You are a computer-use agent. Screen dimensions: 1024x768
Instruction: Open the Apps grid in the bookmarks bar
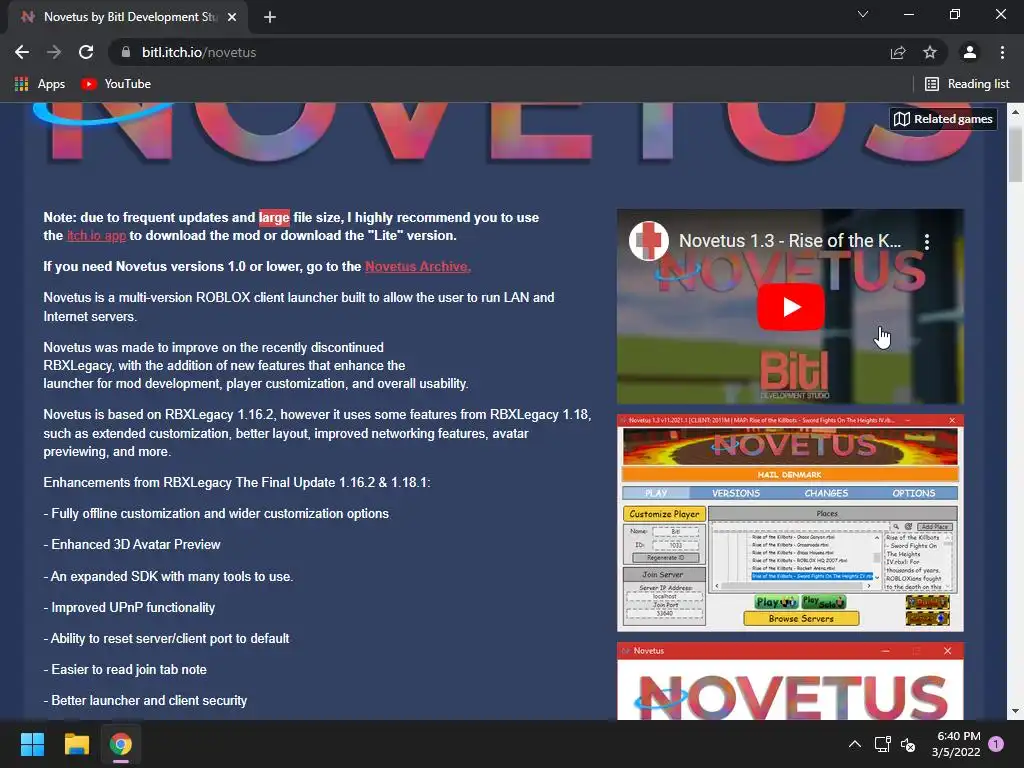tap(40, 84)
